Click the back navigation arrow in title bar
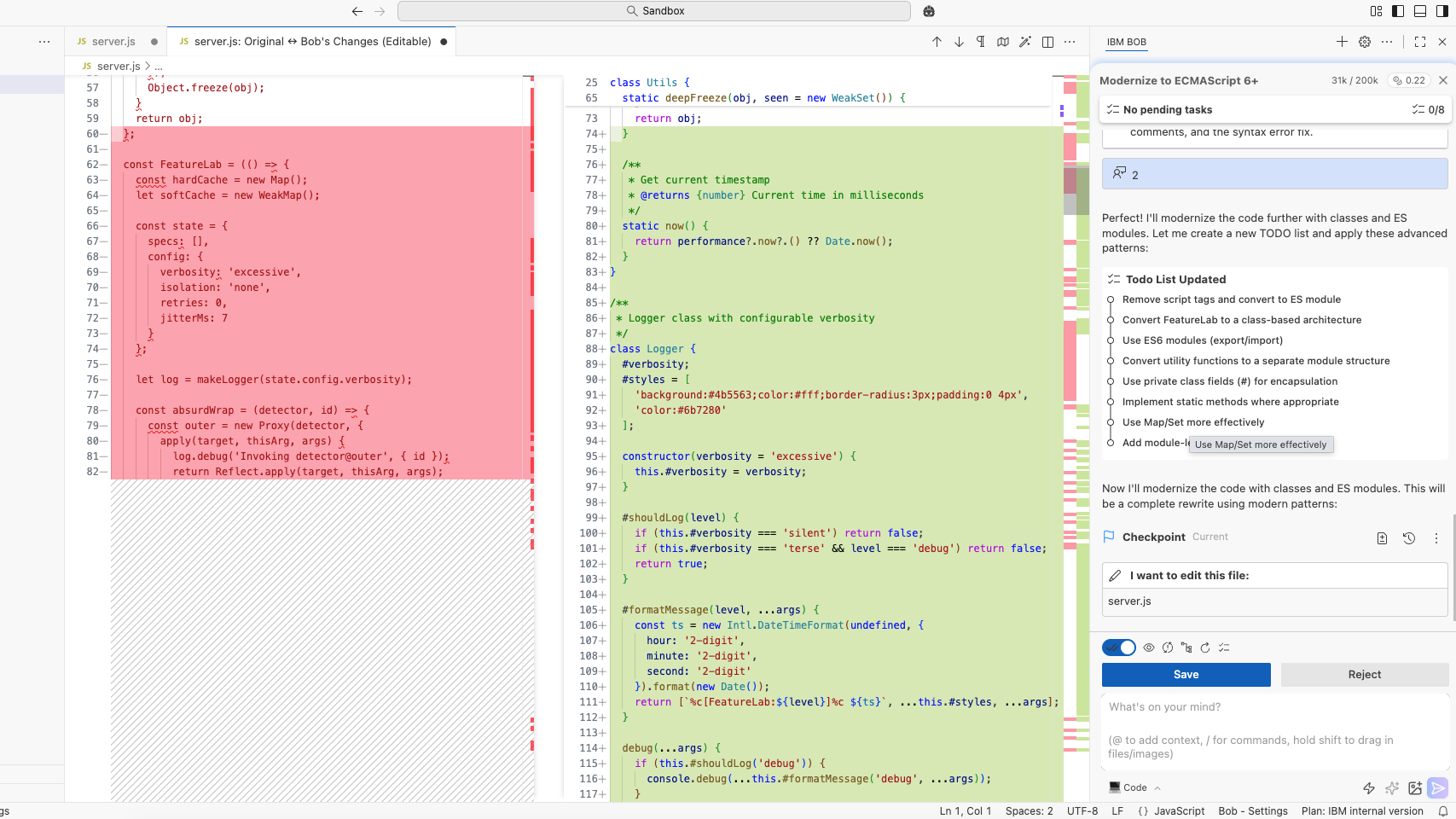This screenshot has width=1456, height=819. (x=357, y=11)
